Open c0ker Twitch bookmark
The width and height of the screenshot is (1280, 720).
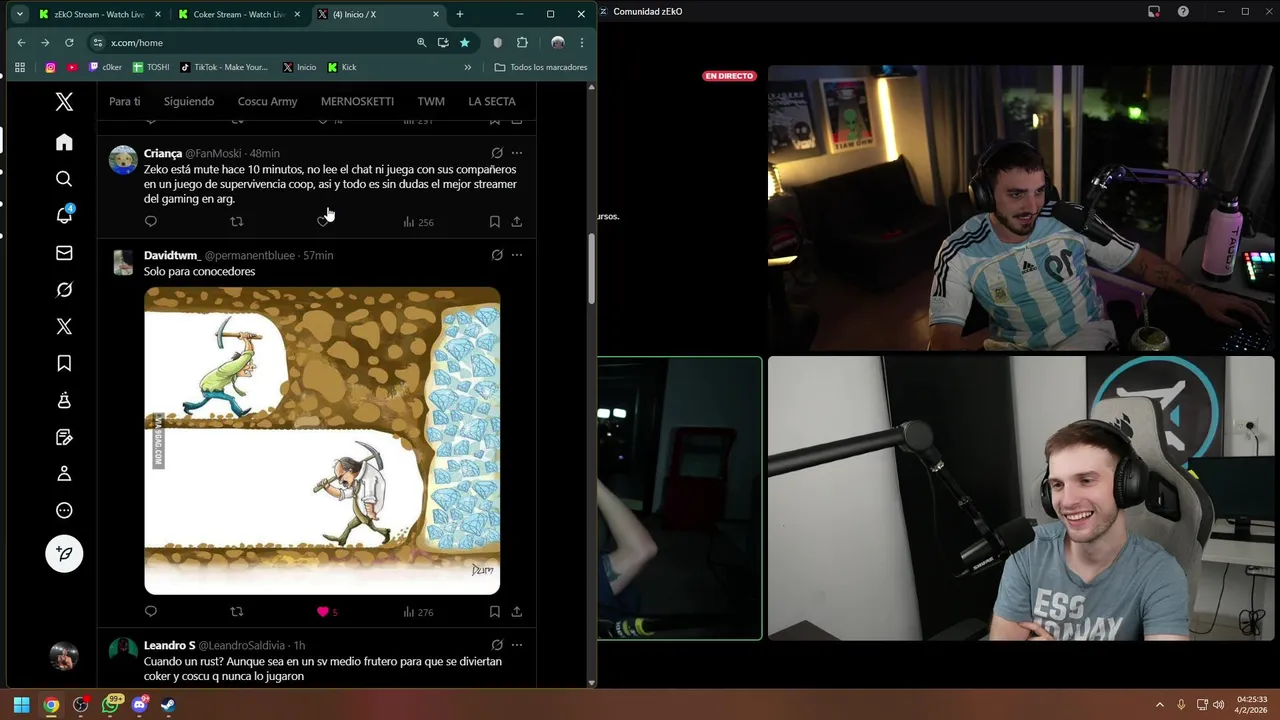click(105, 67)
